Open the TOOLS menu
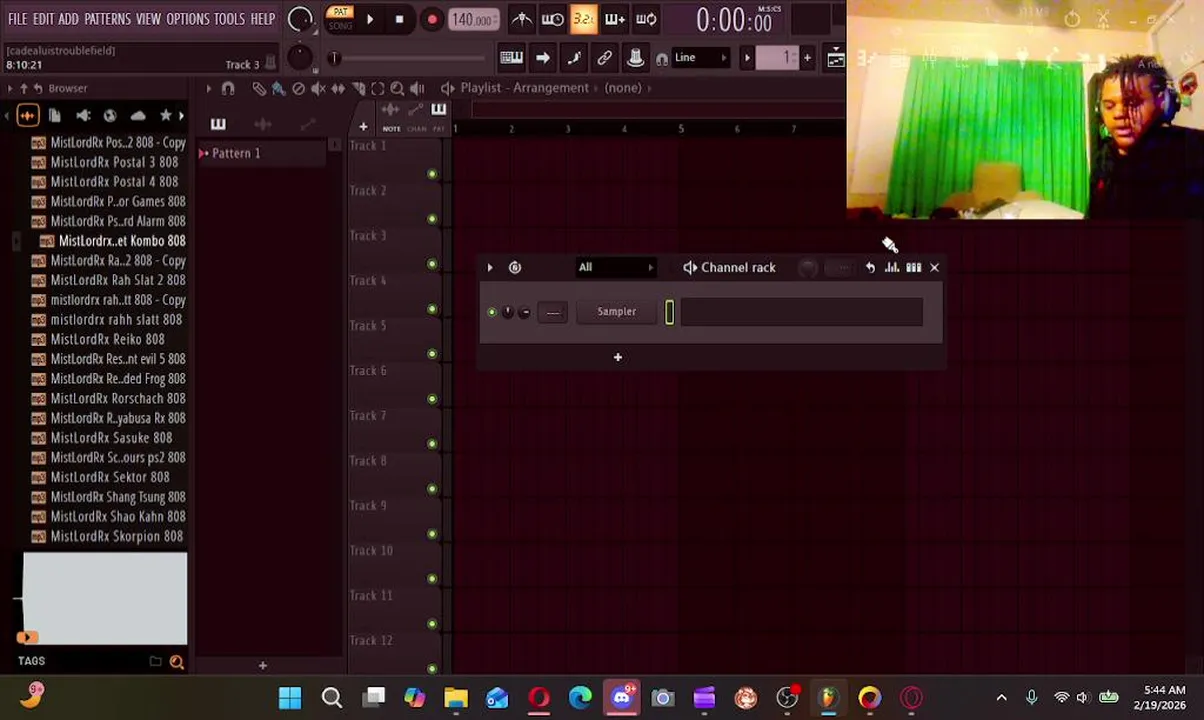 229,19
